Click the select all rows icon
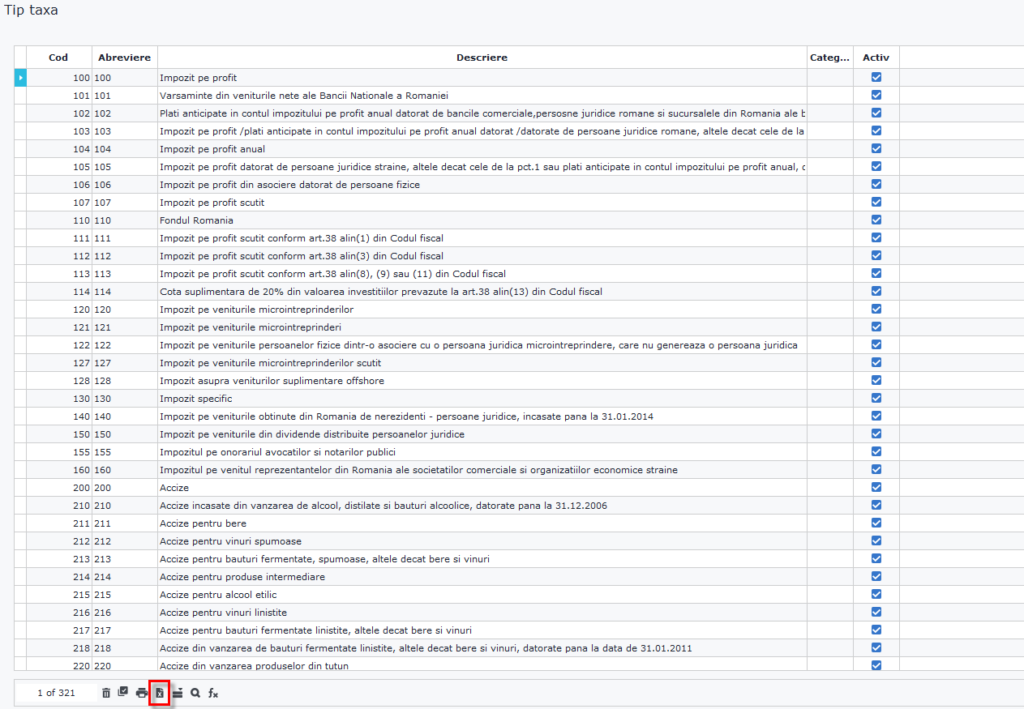 (123, 692)
